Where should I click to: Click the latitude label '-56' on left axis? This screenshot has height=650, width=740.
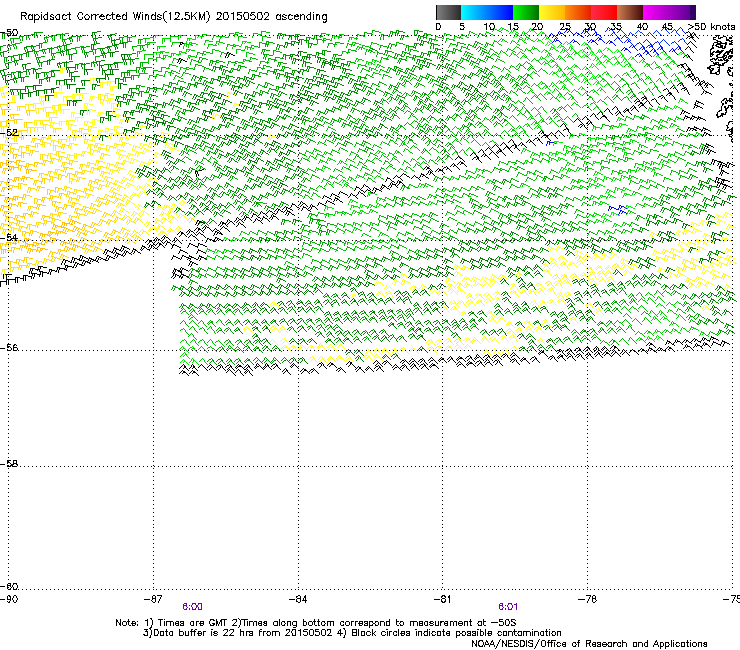(9, 347)
